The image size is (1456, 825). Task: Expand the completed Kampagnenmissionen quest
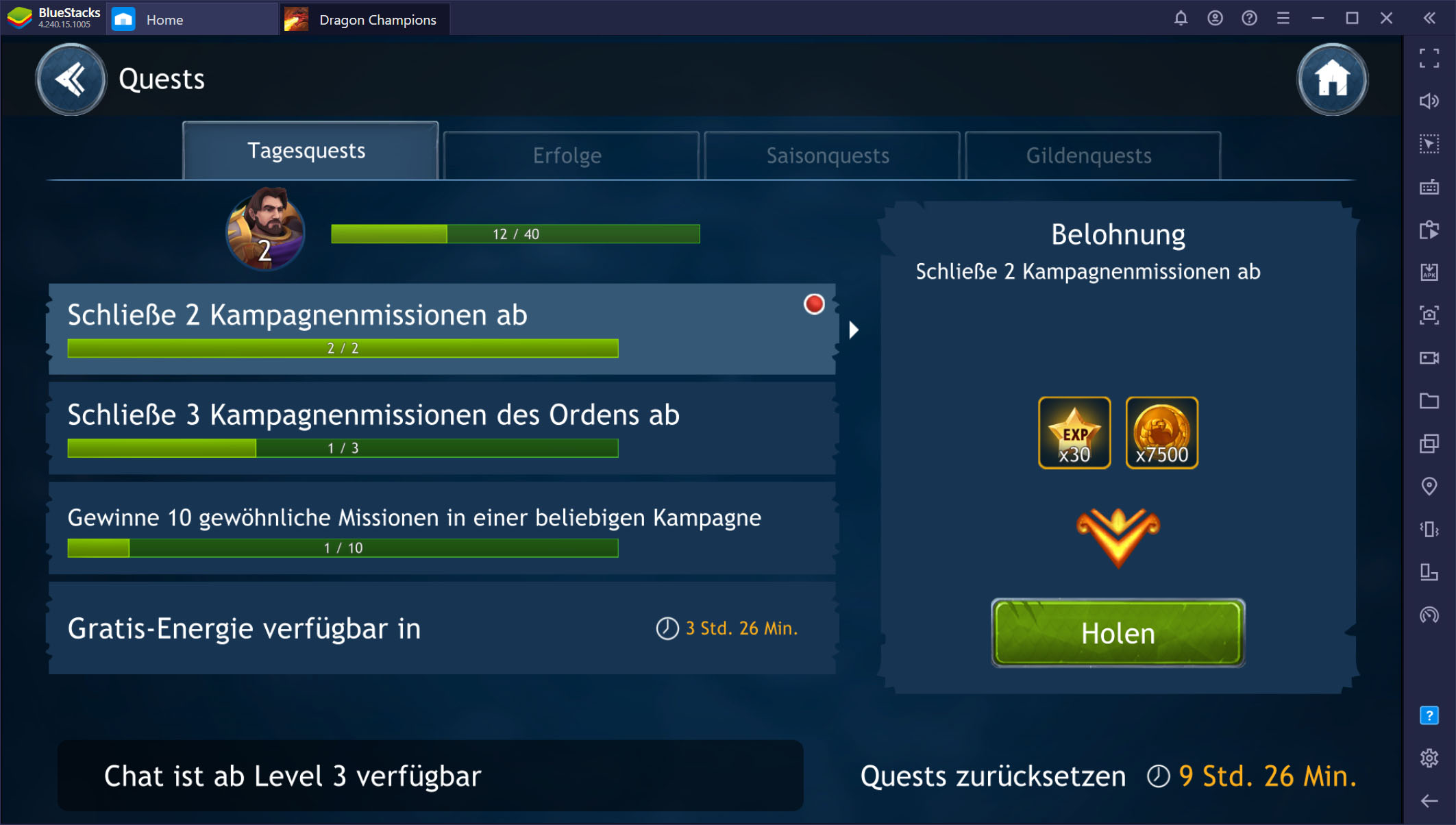coord(855,329)
